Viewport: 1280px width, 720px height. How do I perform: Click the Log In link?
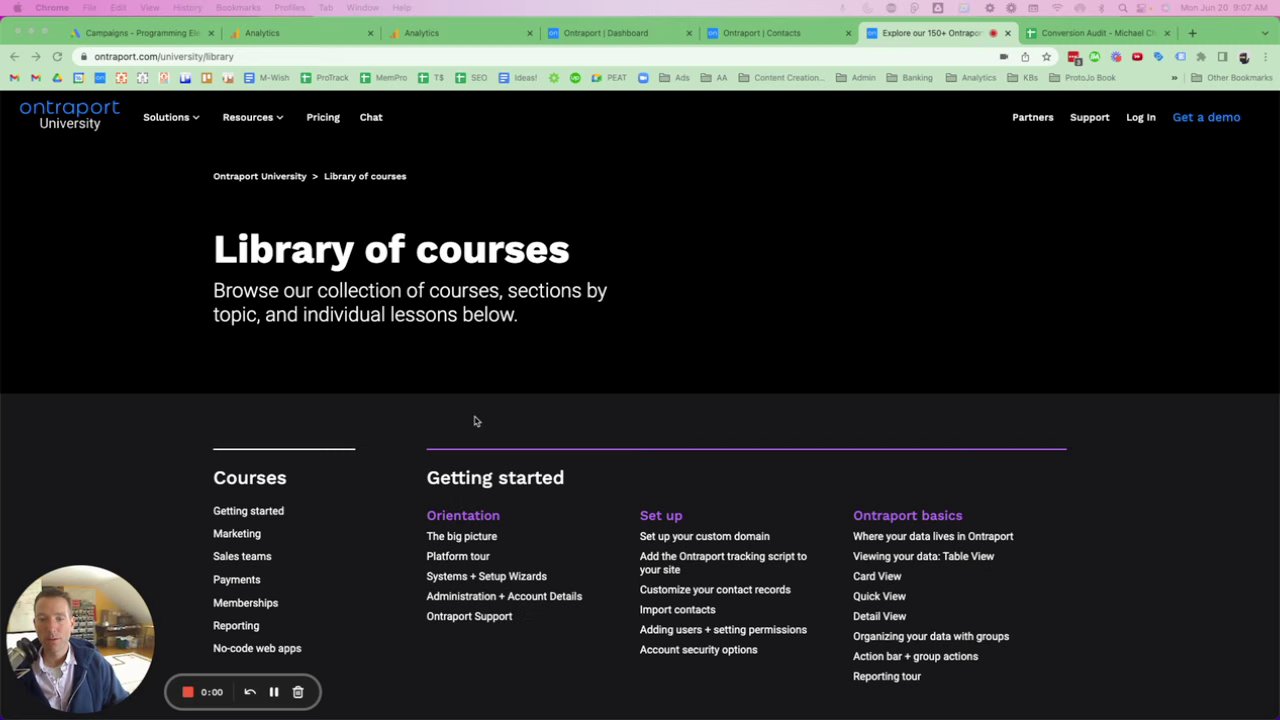click(1140, 117)
